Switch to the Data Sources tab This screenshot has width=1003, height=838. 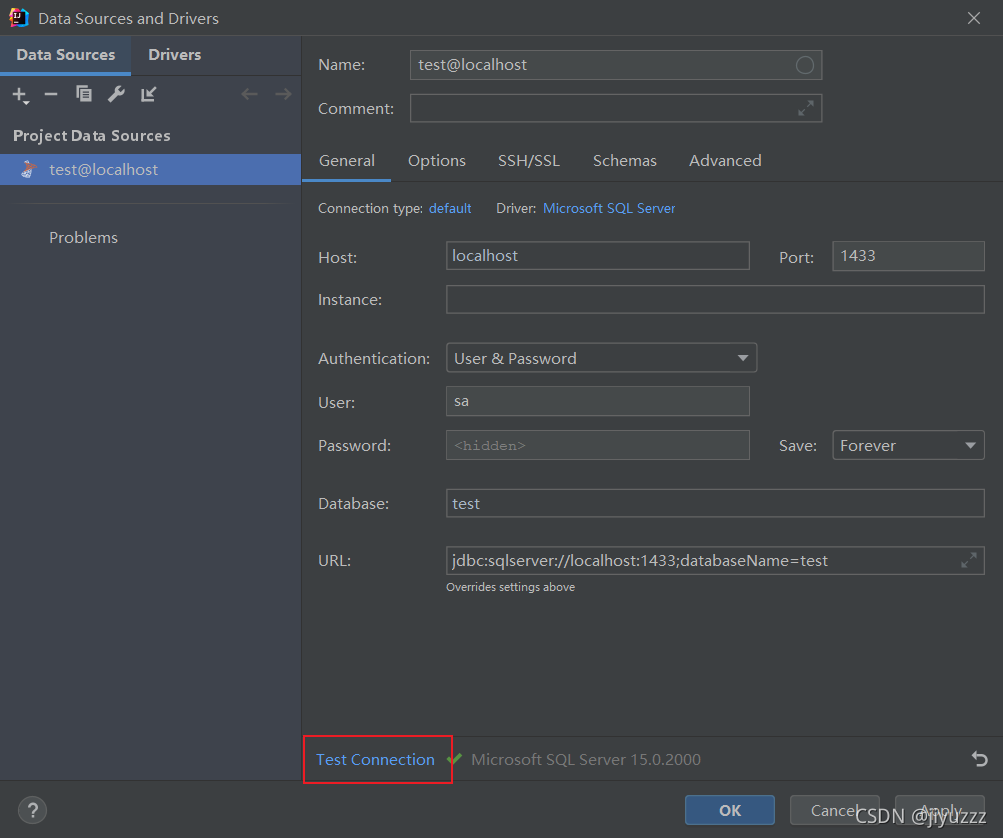[65, 55]
